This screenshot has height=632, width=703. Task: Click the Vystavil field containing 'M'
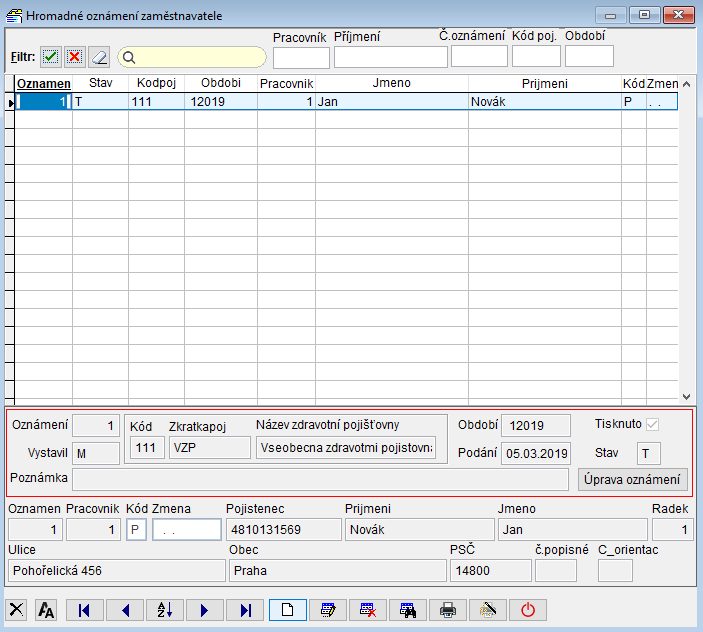point(96,453)
